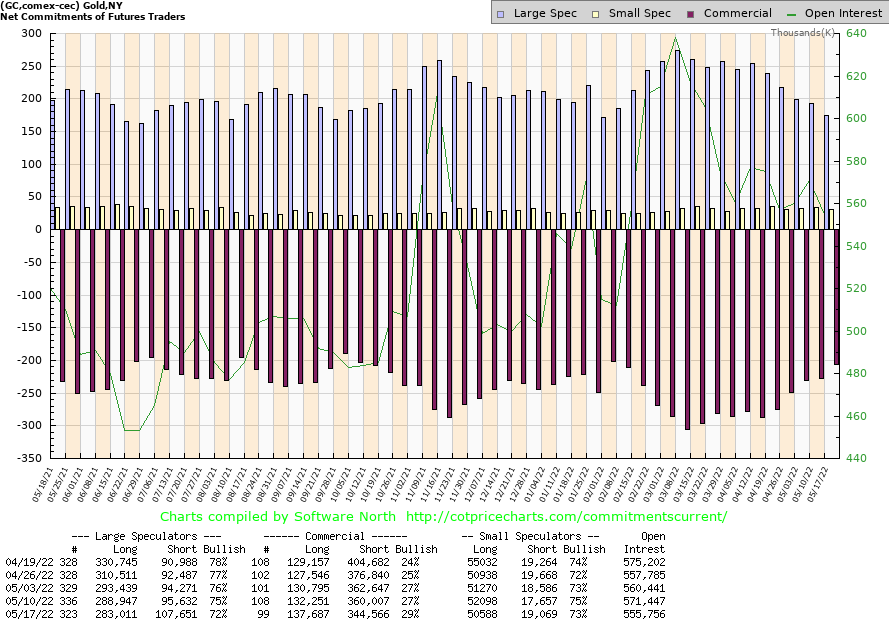Open the cotpricecharts.com commitmentscurrent URL
The width and height of the screenshot is (889, 620).
[564, 517]
